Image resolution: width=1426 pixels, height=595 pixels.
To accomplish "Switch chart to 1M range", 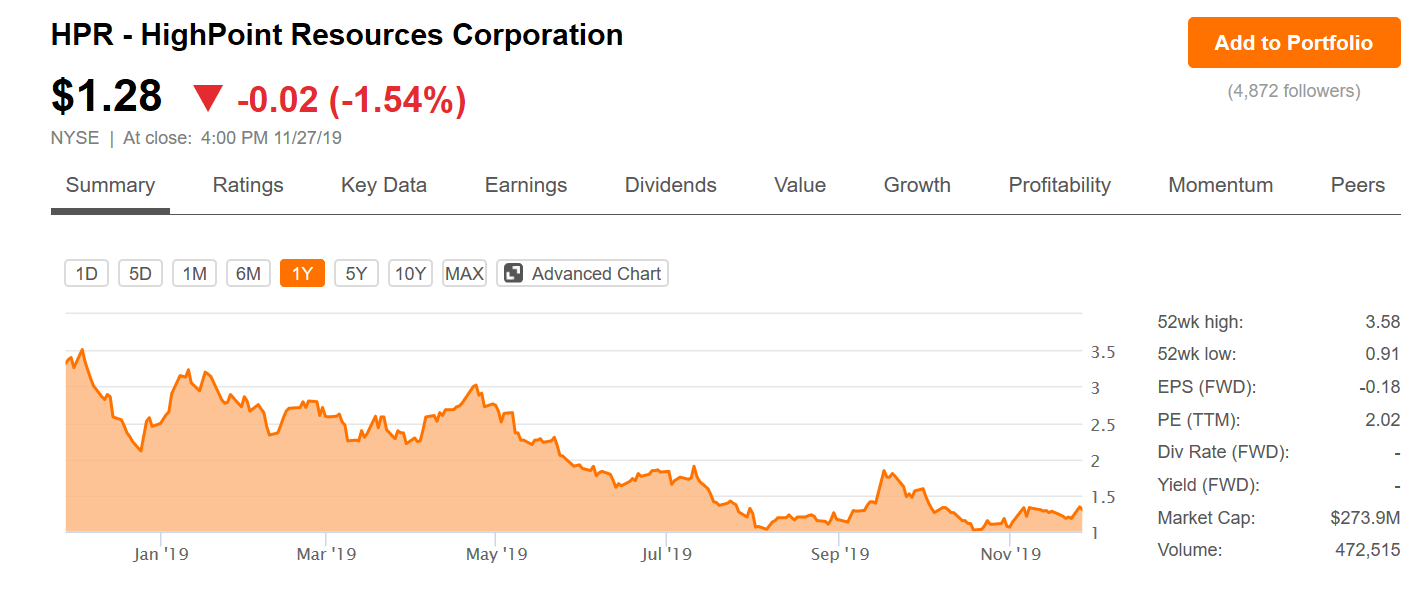I will click(195, 273).
